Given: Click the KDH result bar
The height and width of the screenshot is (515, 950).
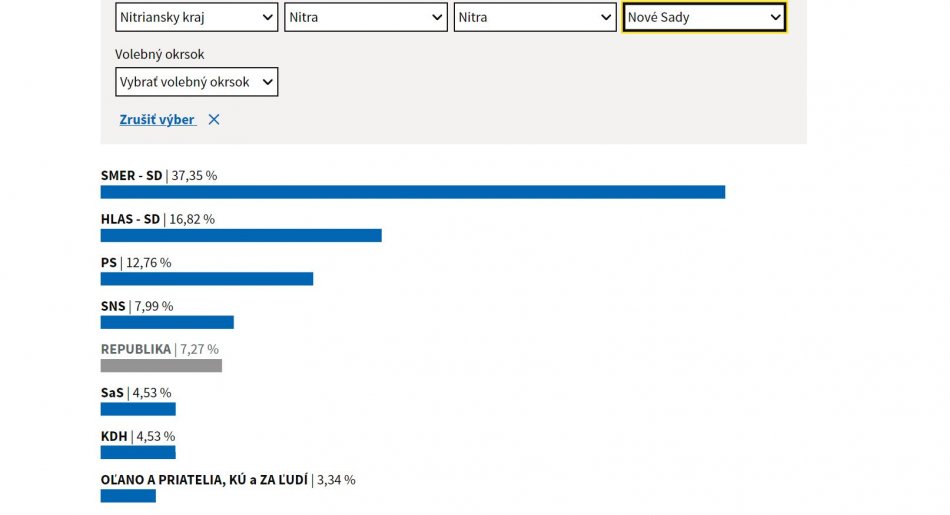Looking at the screenshot, I should pos(138,452).
